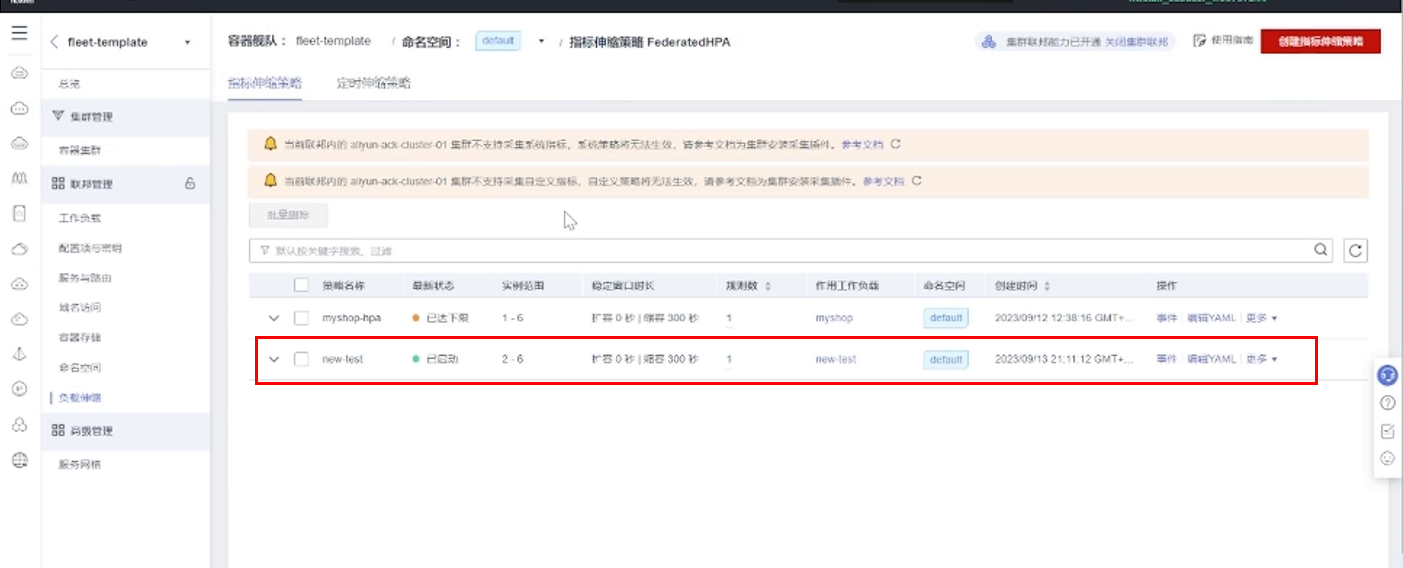Sort by 创建时间 column
Viewport: 1403px width, 568px height.
click(x=1047, y=286)
